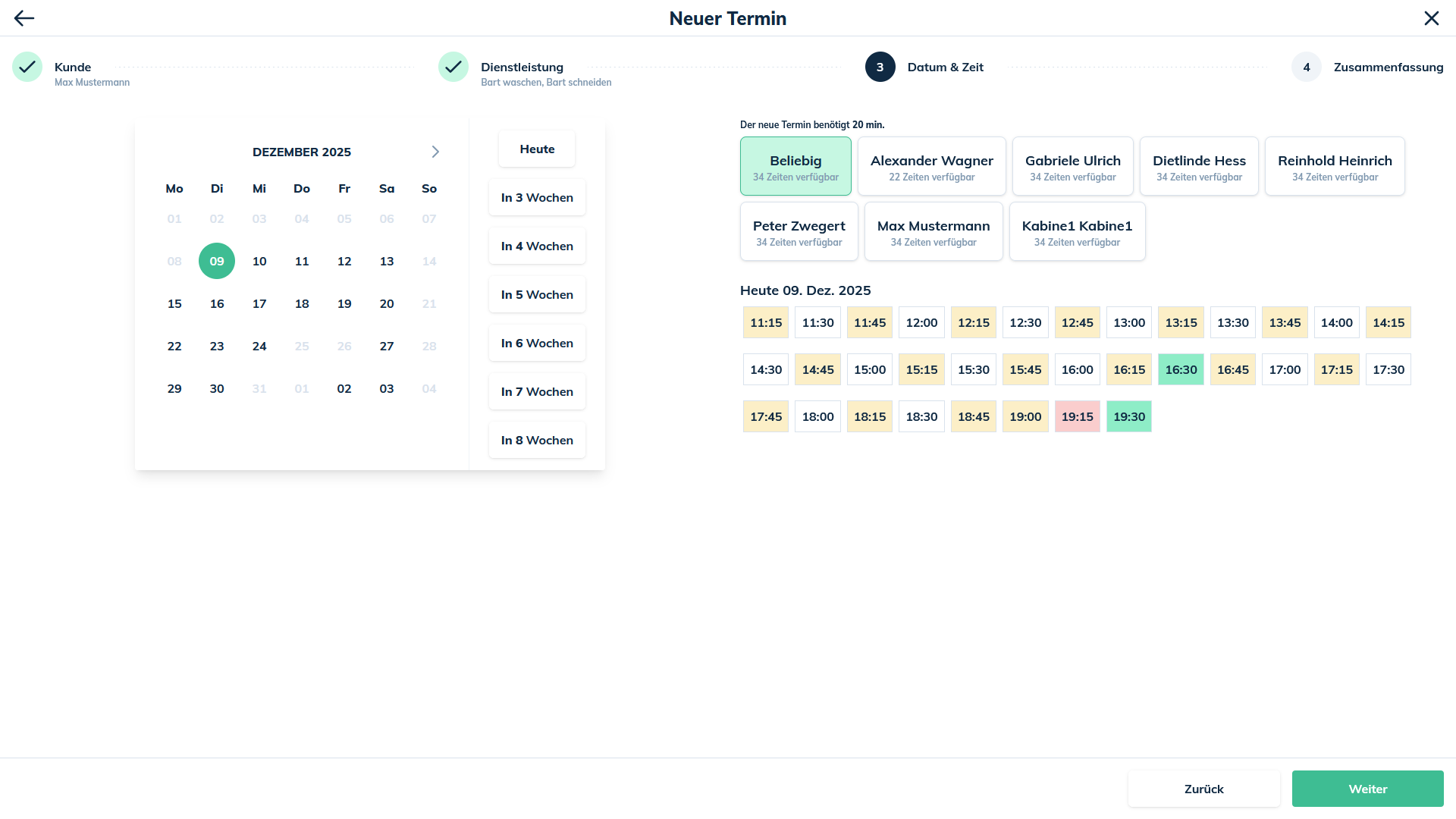Click the Kunde step checkmark icon
Image resolution: width=1456 pixels, height=819 pixels.
[x=27, y=67]
